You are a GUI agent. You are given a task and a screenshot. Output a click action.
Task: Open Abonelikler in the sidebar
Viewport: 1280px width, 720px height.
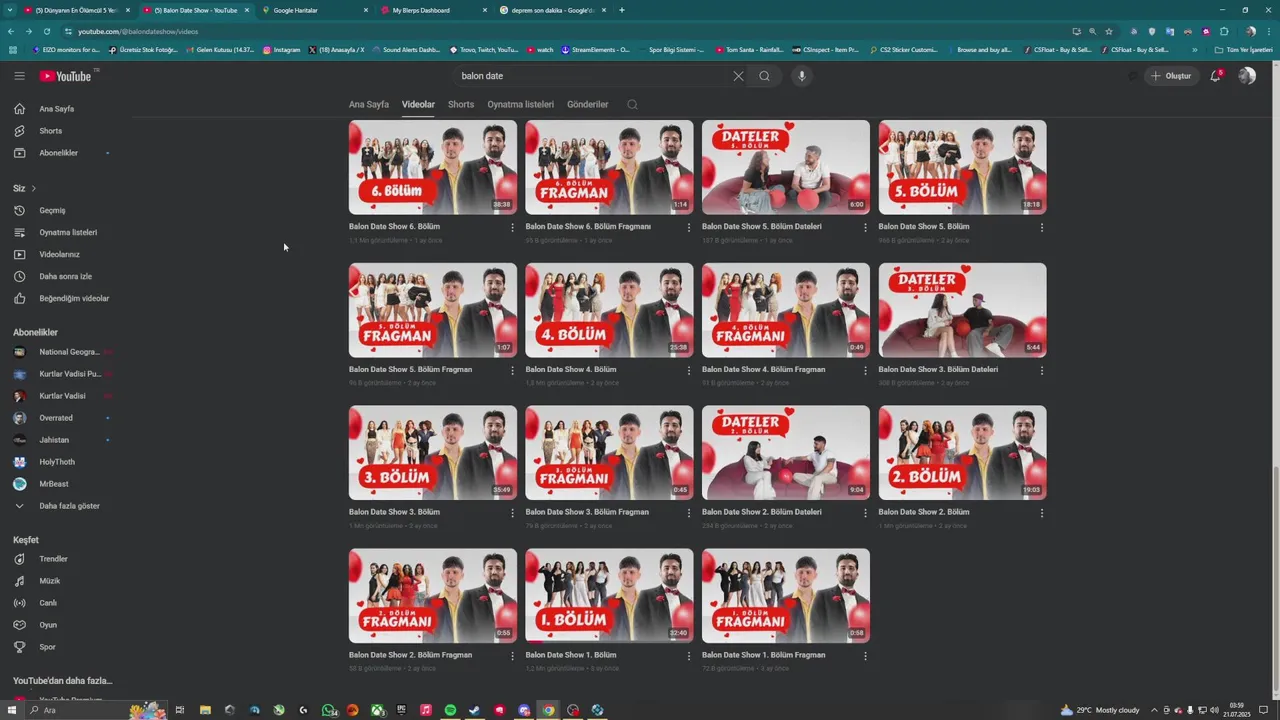click(x=58, y=153)
